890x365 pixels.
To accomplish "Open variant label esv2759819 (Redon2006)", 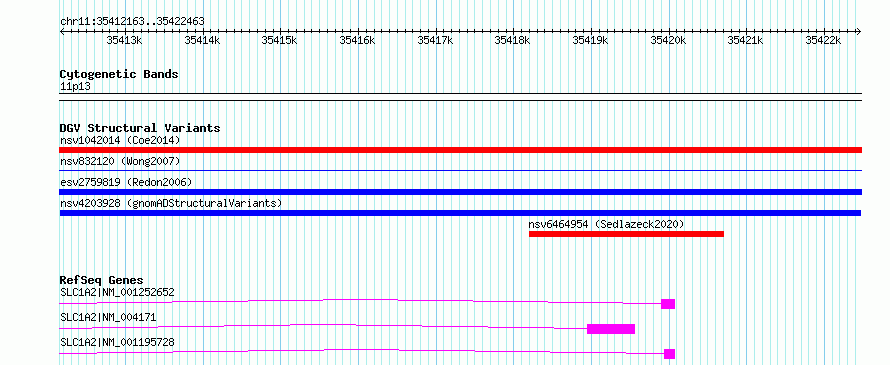I will [126, 182].
